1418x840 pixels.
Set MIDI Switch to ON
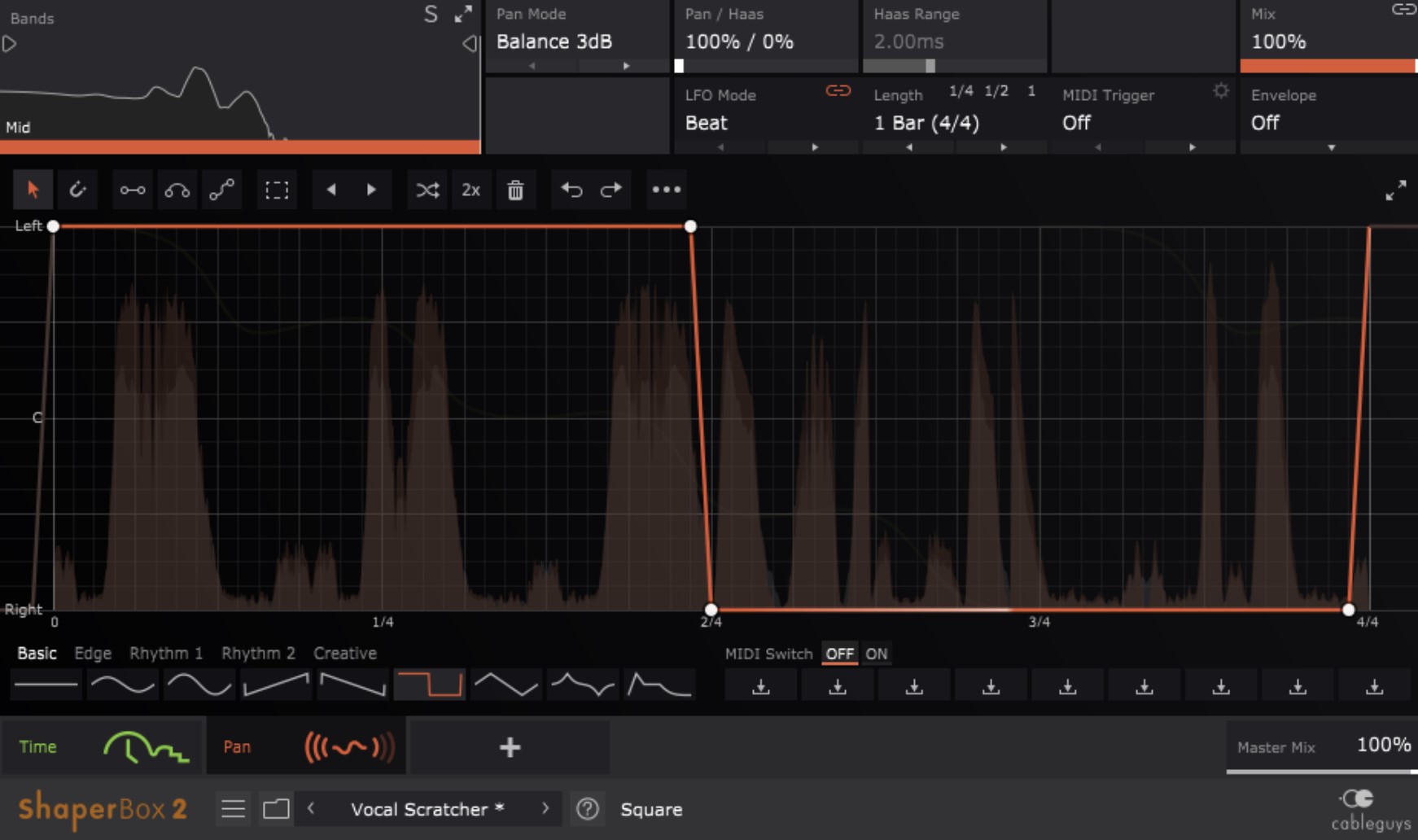pyautogui.click(x=877, y=654)
